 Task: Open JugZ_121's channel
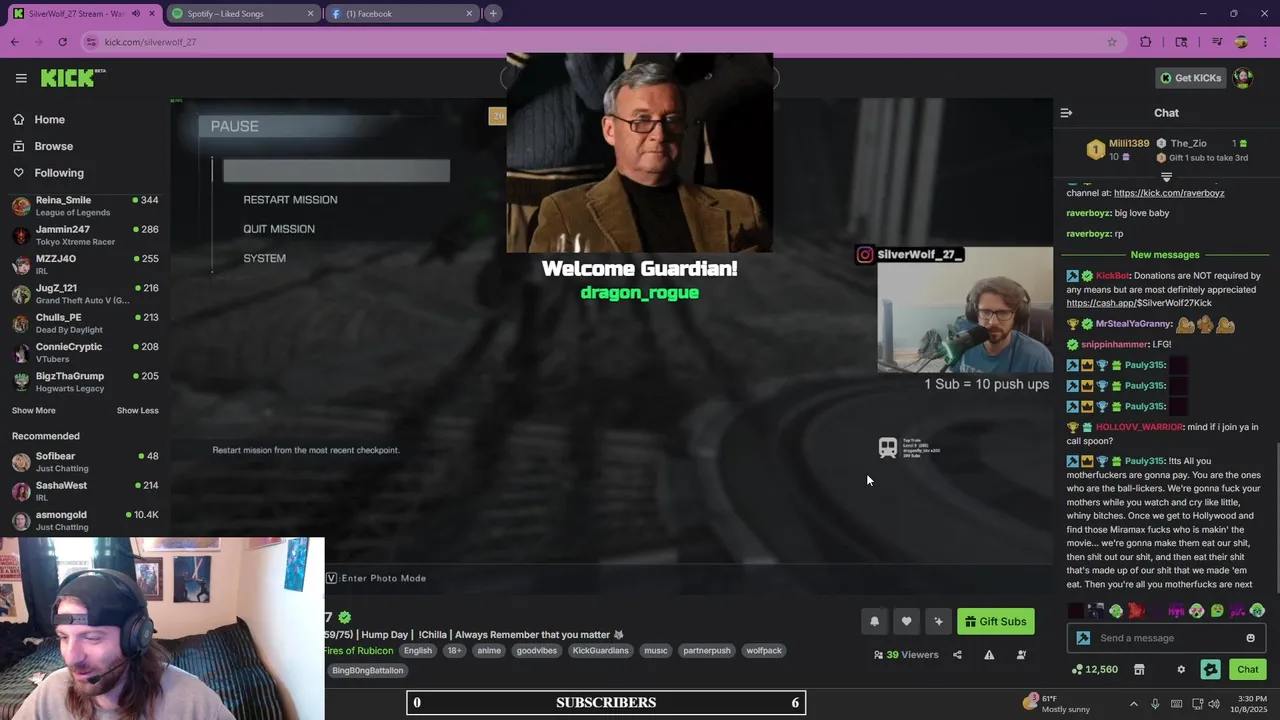click(x=85, y=294)
